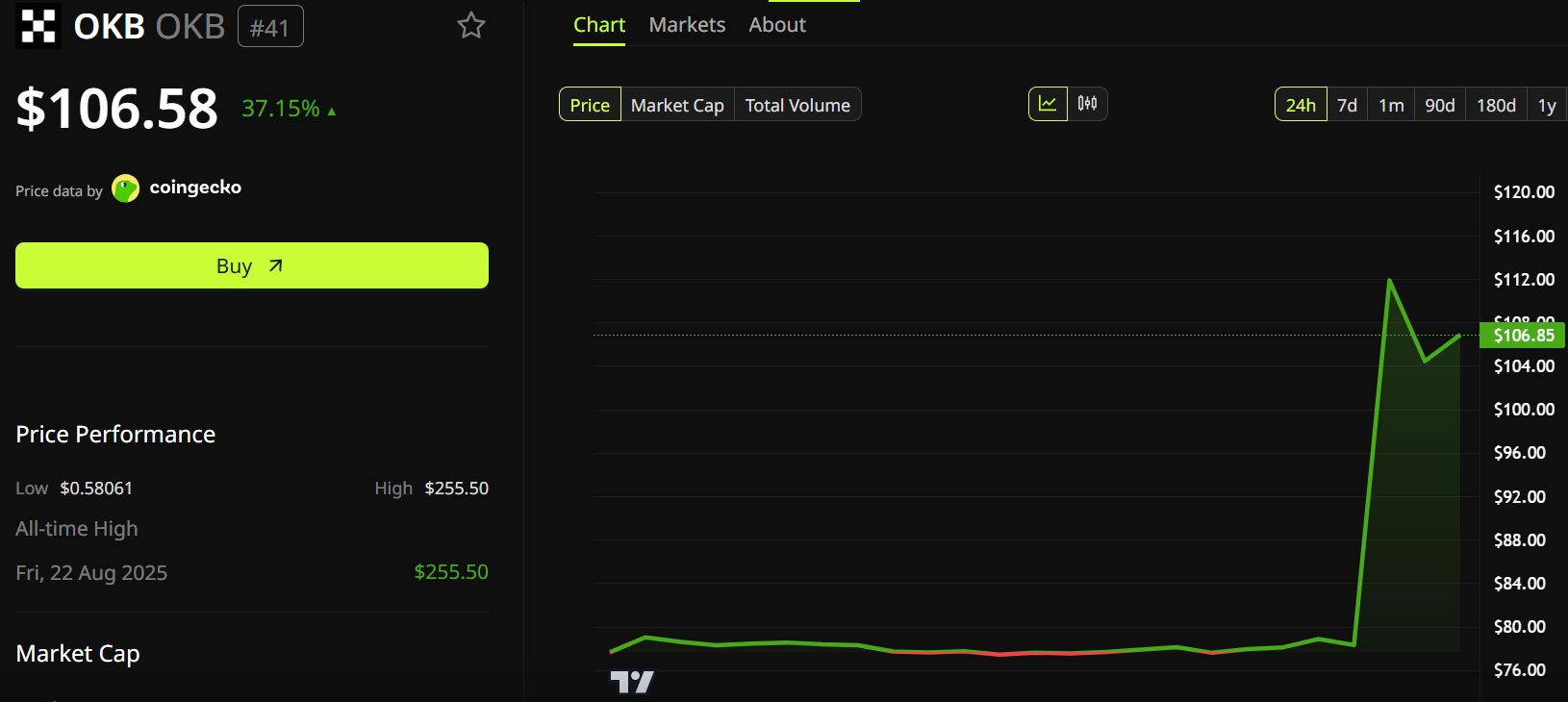Open the About tab
The image size is (1568, 702).
(x=777, y=25)
